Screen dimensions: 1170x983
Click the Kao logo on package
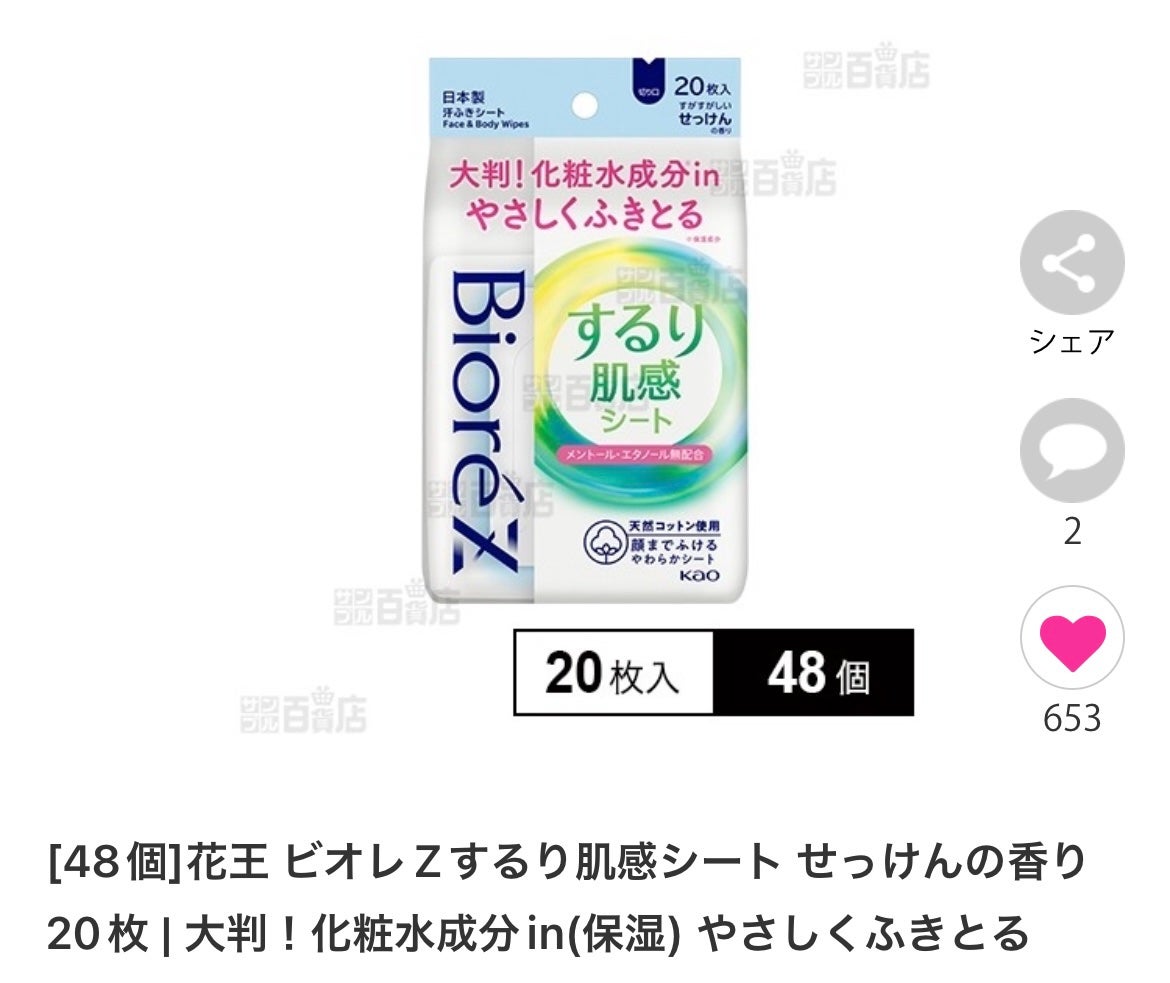[699, 576]
